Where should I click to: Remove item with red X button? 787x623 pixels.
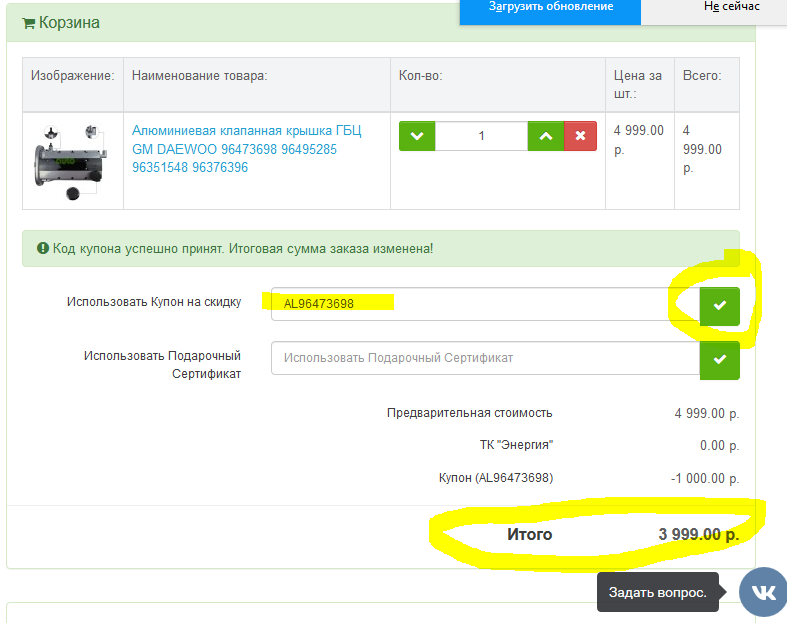point(580,136)
